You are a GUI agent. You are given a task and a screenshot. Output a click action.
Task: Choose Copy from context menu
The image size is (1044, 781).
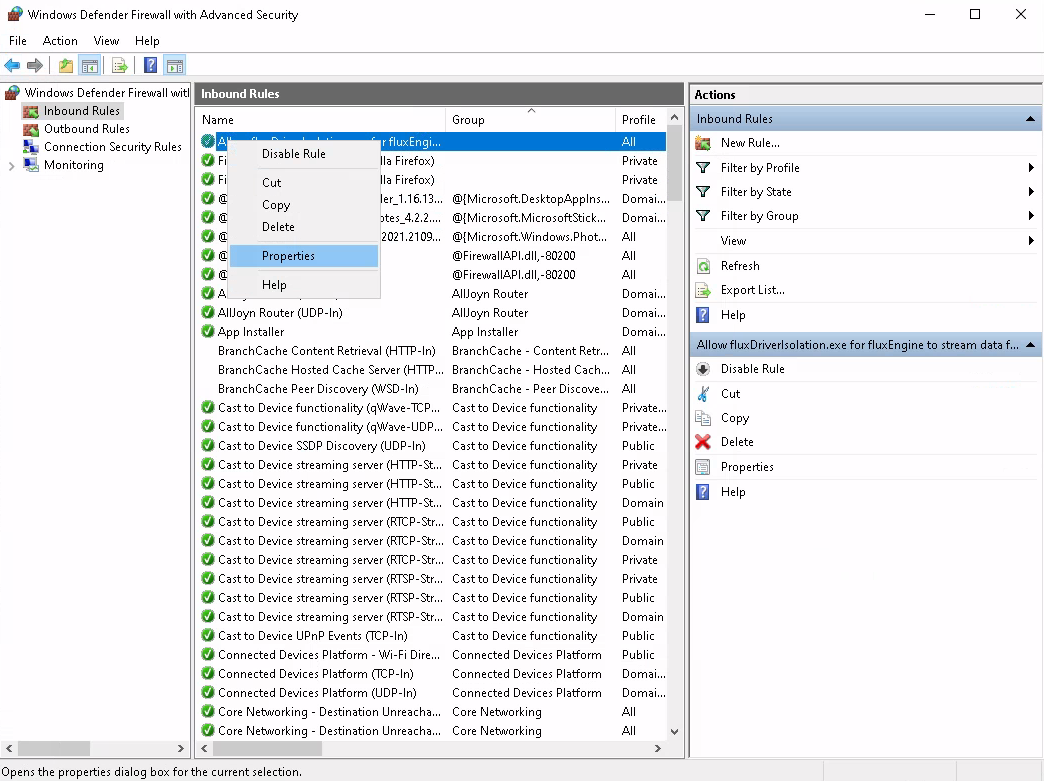[304, 205]
